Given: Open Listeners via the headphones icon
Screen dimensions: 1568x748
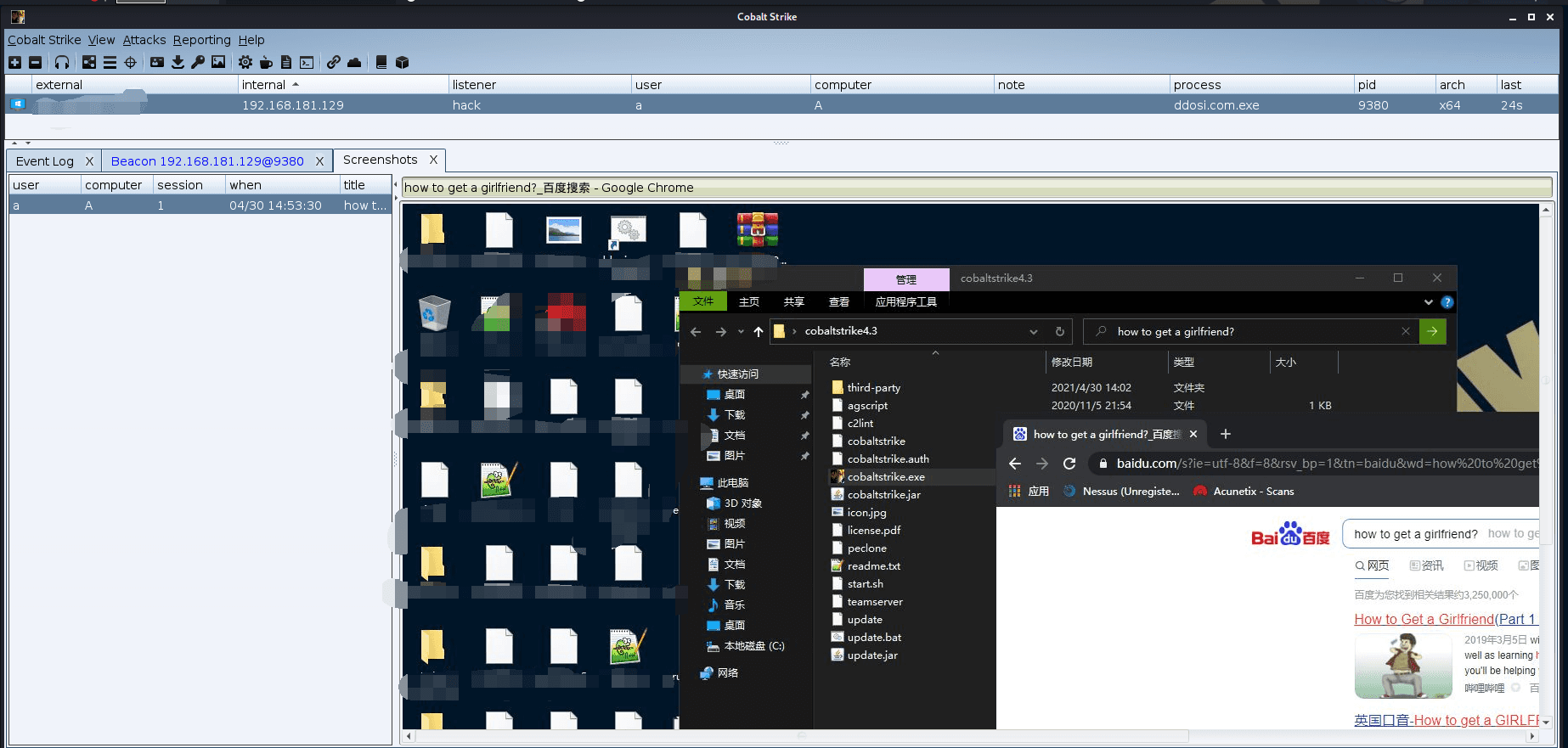Looking at the screenshot, I should click(62, 62).
